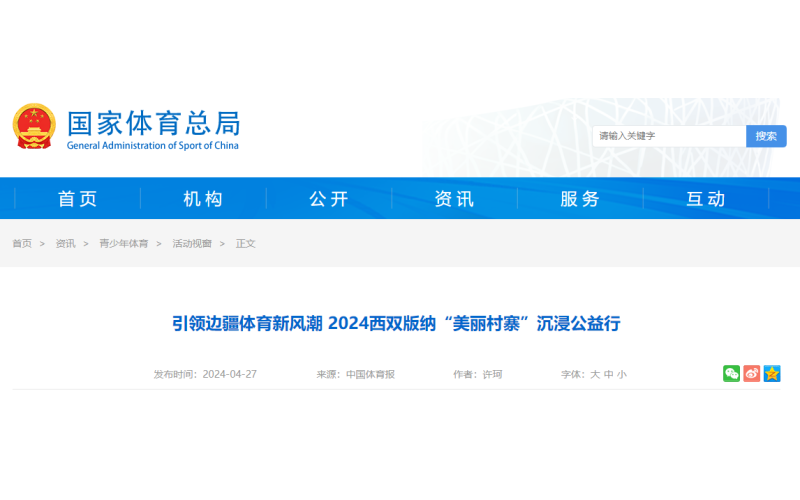Go to 青少年体育 in the breadcrumb
Viewport: 800px width, 500px height.
click(123, 243)
